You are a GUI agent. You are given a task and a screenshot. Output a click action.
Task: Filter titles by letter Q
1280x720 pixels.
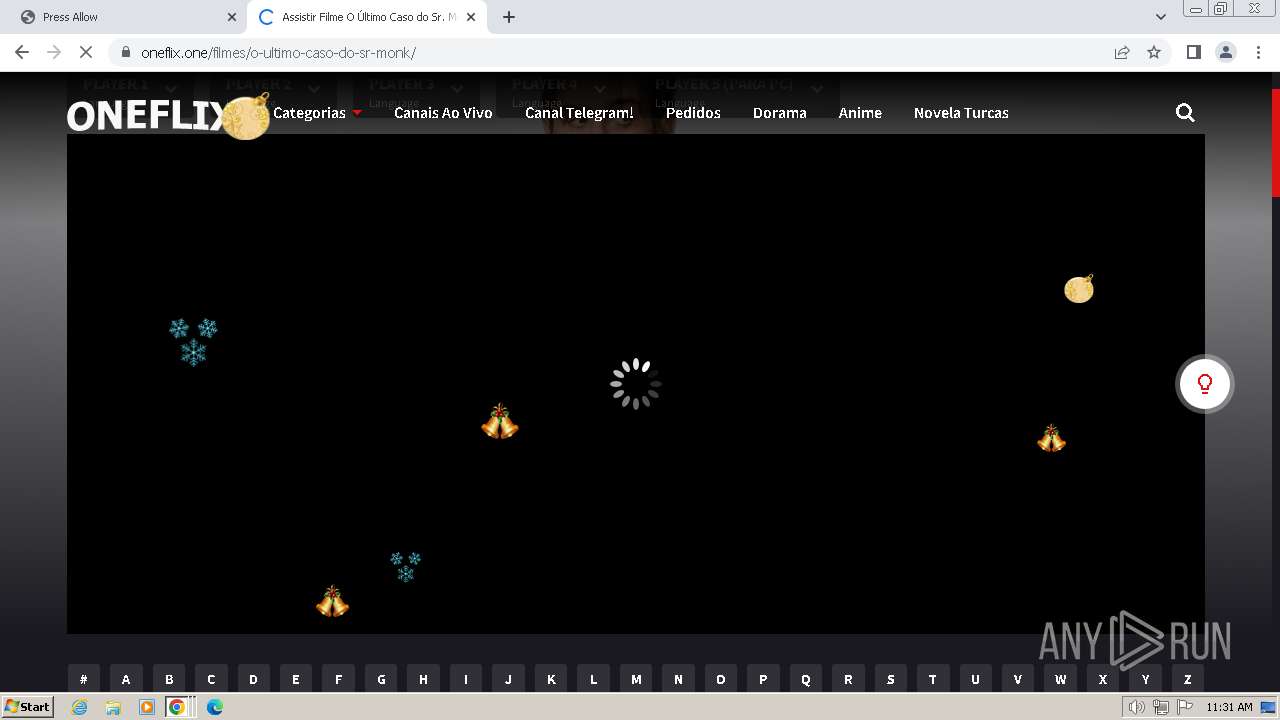tap(806, 679)
